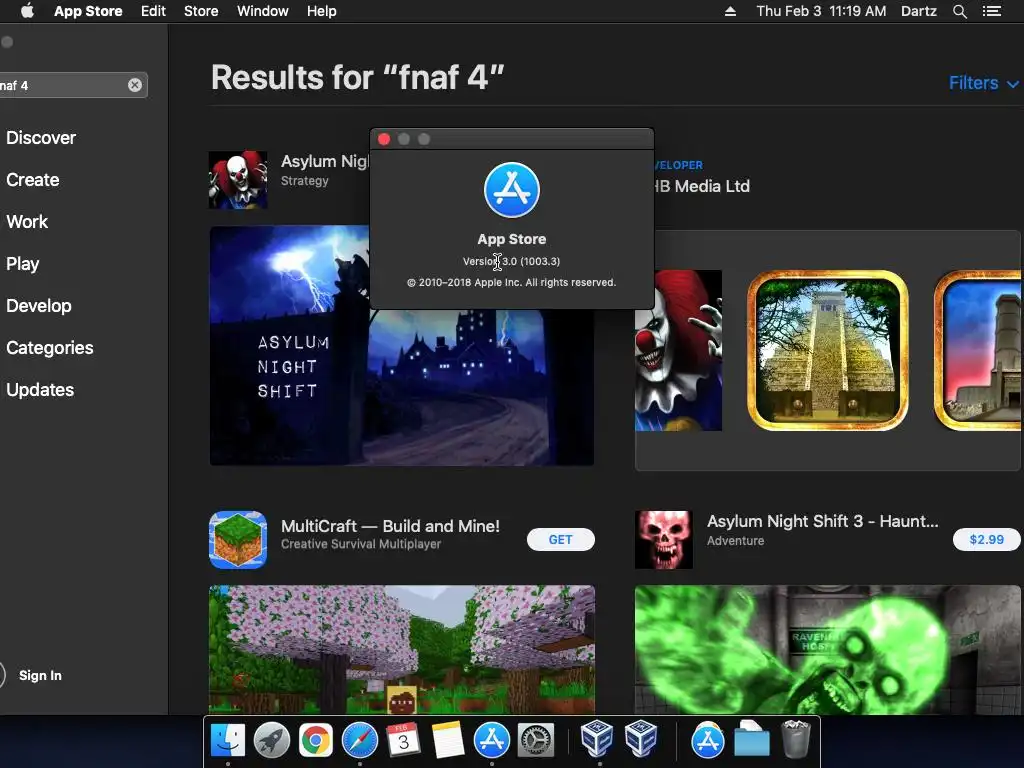Screen dimensions: 1024x768
Task: Open the Edit menu
Action: [153, 11]
